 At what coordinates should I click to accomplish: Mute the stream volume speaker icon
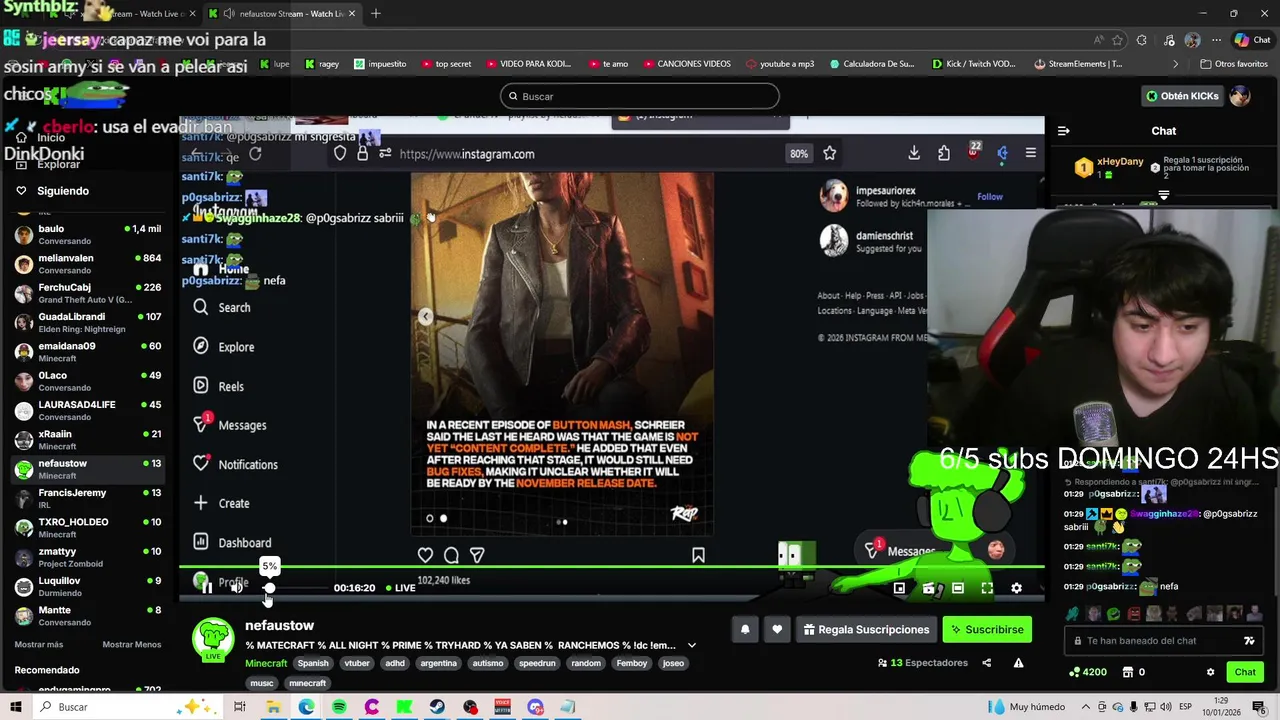[x=237, y=587]
